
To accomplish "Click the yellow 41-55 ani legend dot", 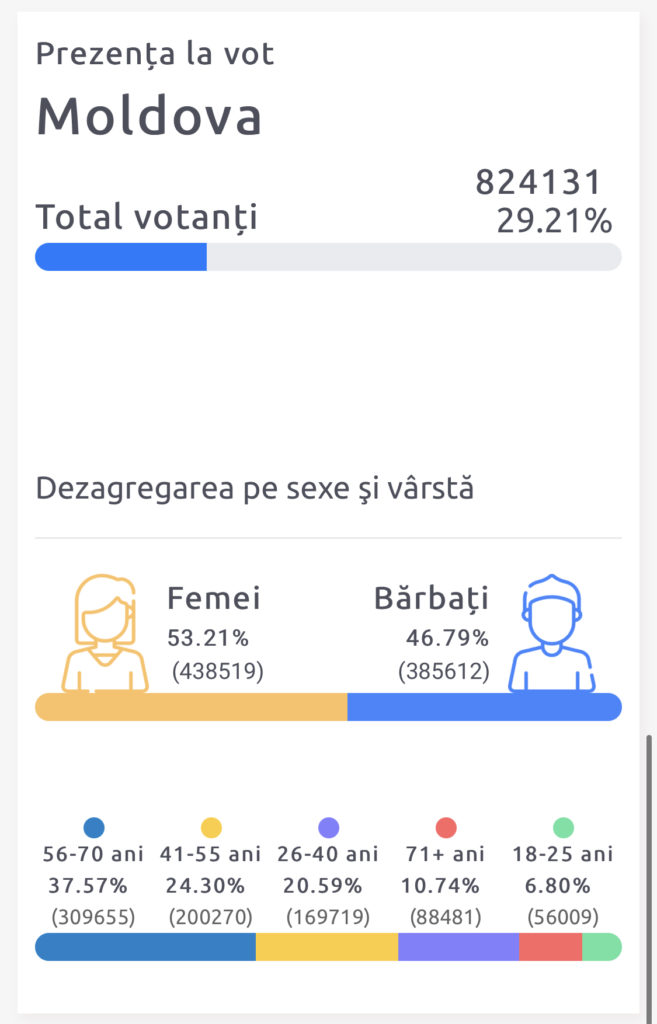I will coord(211,828).
